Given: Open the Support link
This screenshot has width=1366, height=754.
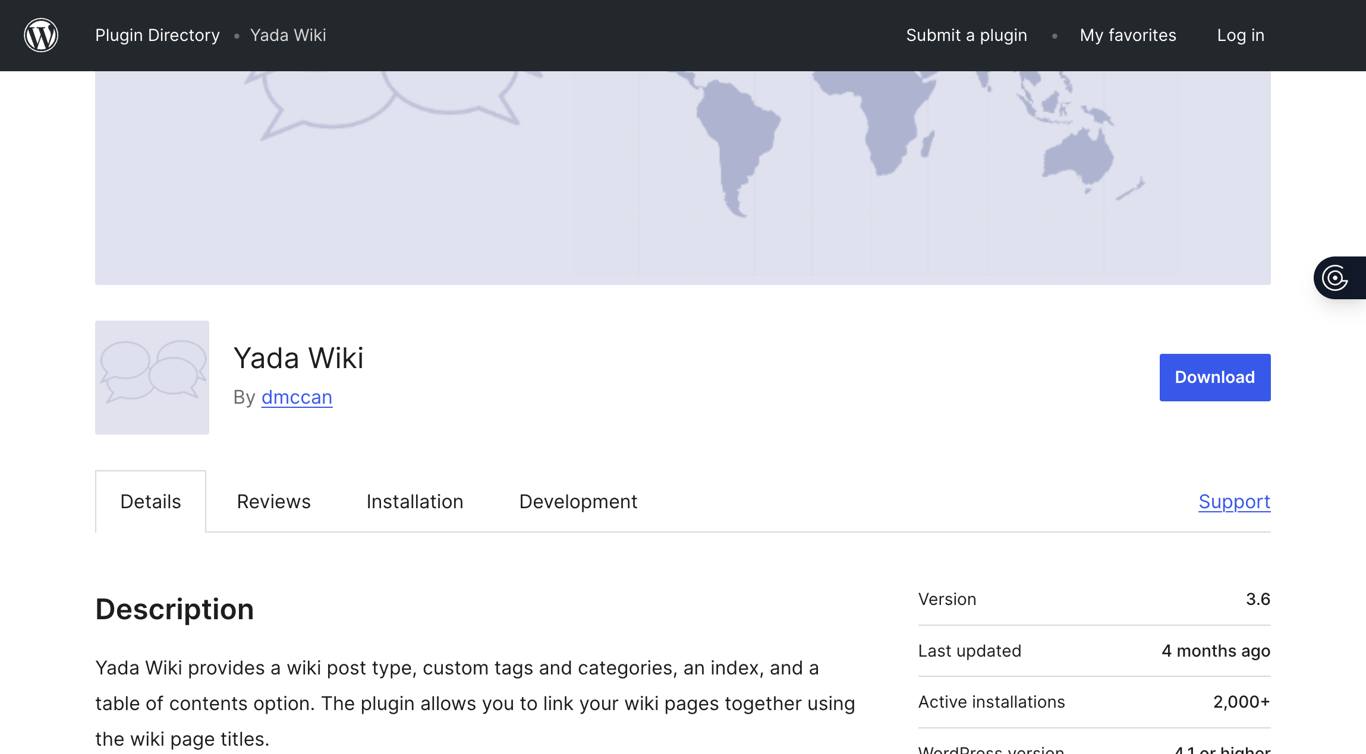Looking at the screenshot, I should tap(1233, 501).
